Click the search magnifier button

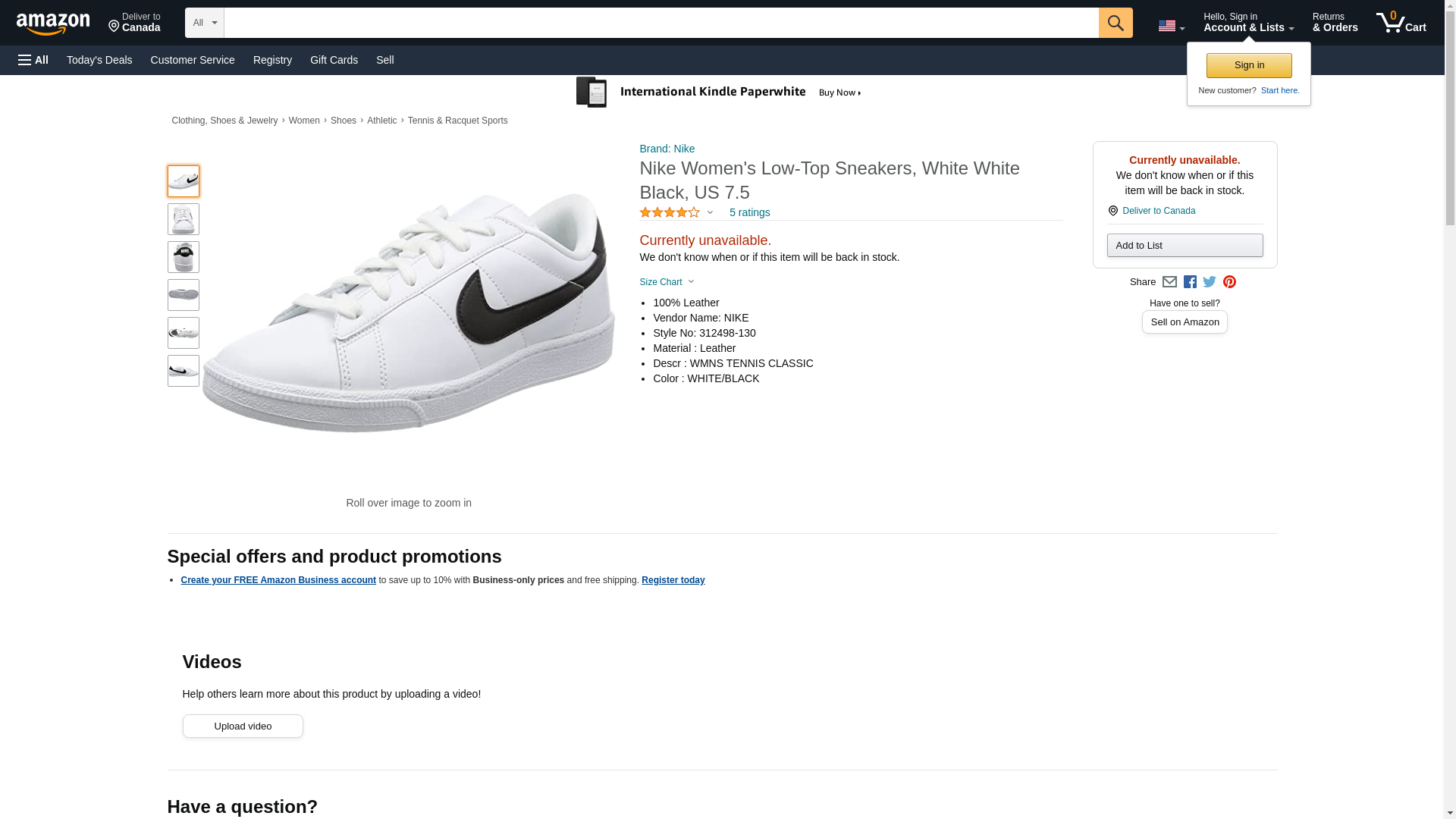tap(1115, 23)
